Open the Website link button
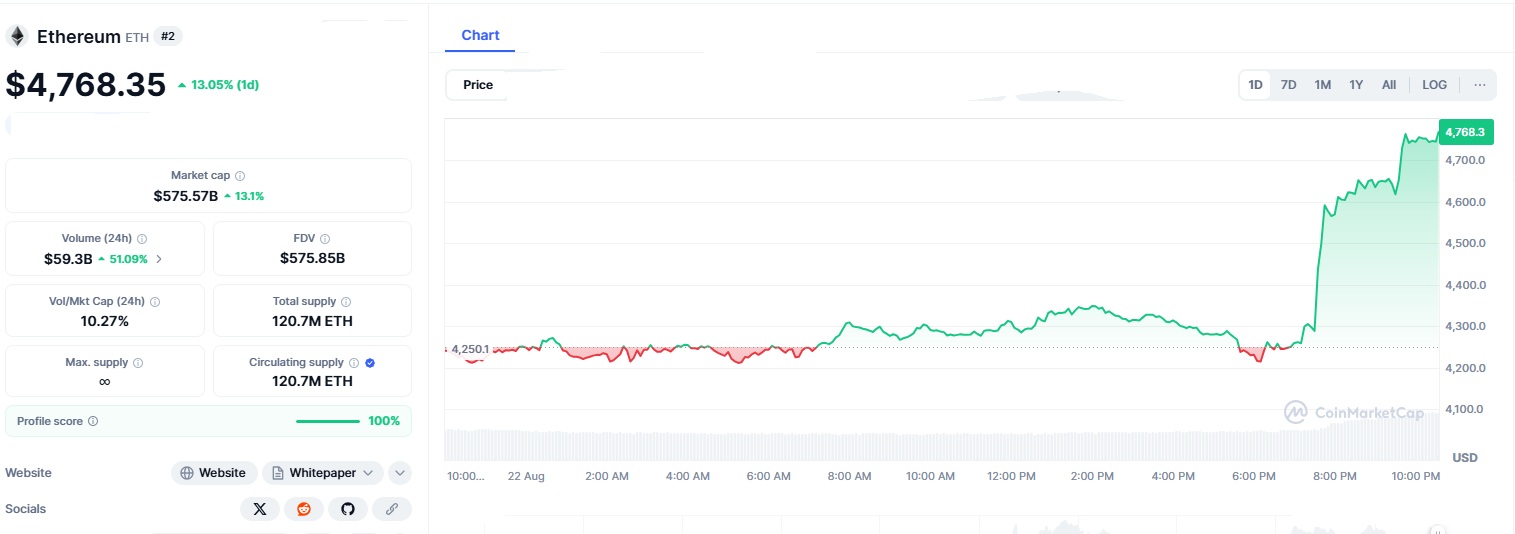Viewport: 1515px width, 534px height. tap(214, 473)
